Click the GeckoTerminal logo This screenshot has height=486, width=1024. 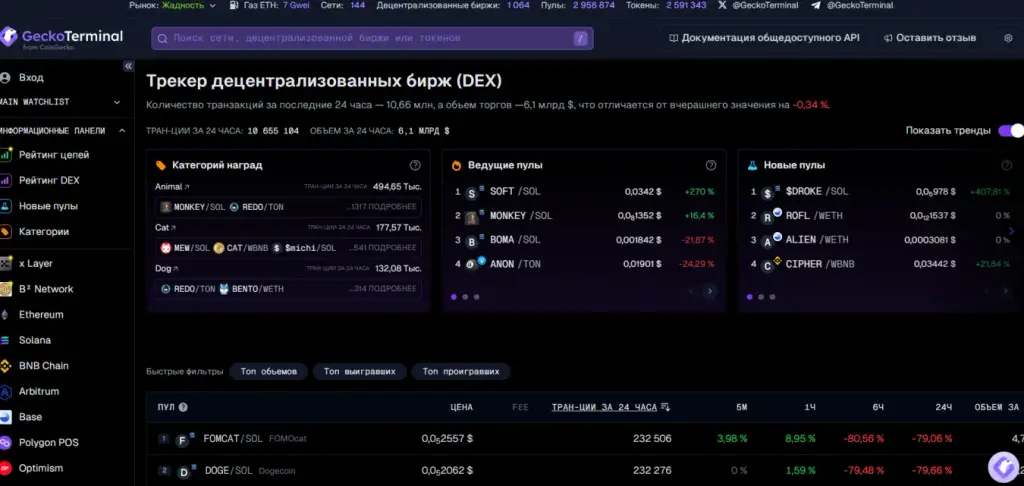tap(61, 38)
